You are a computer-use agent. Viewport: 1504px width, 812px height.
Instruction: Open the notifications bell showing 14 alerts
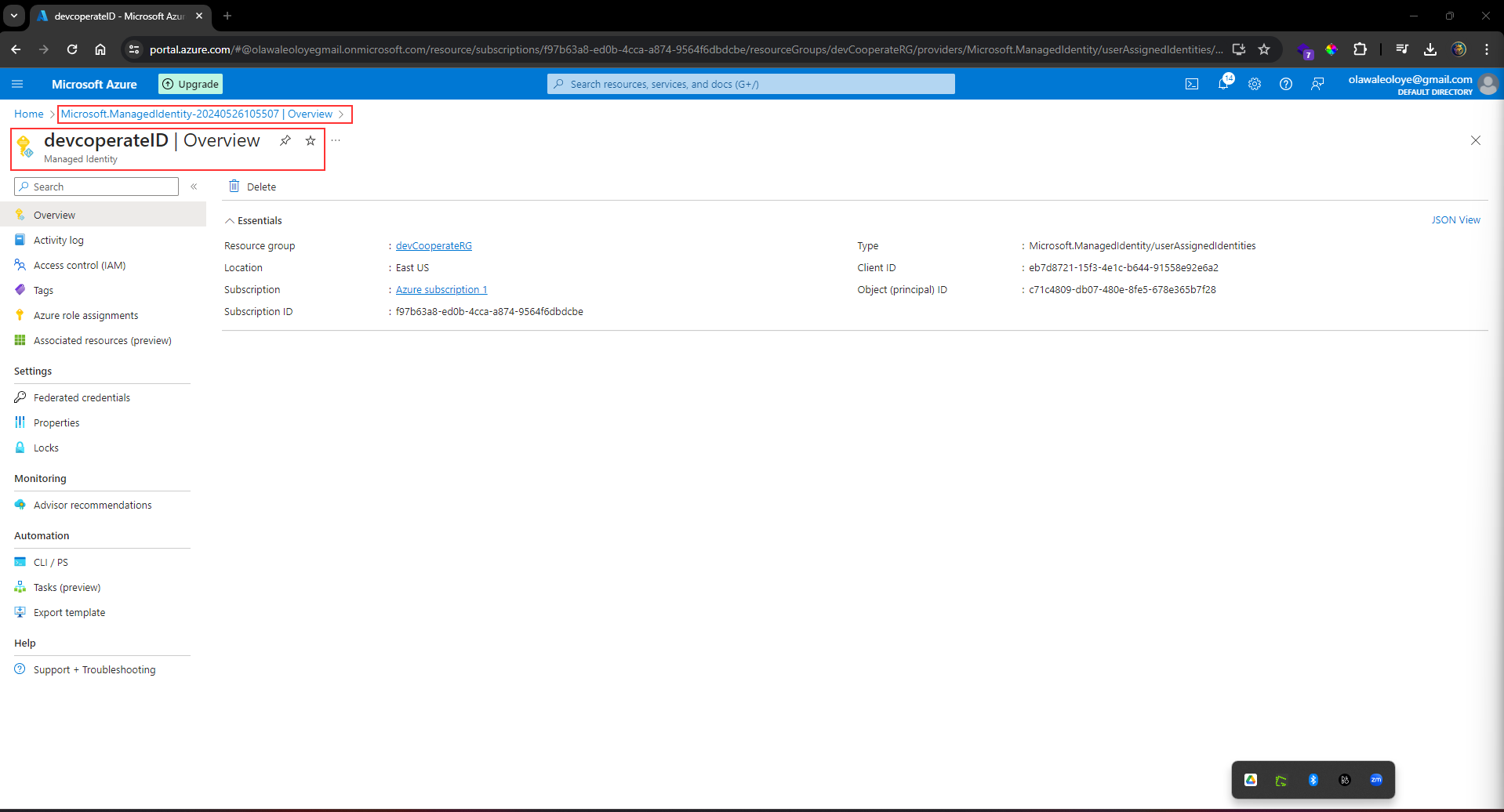(x=1223, y=84)
